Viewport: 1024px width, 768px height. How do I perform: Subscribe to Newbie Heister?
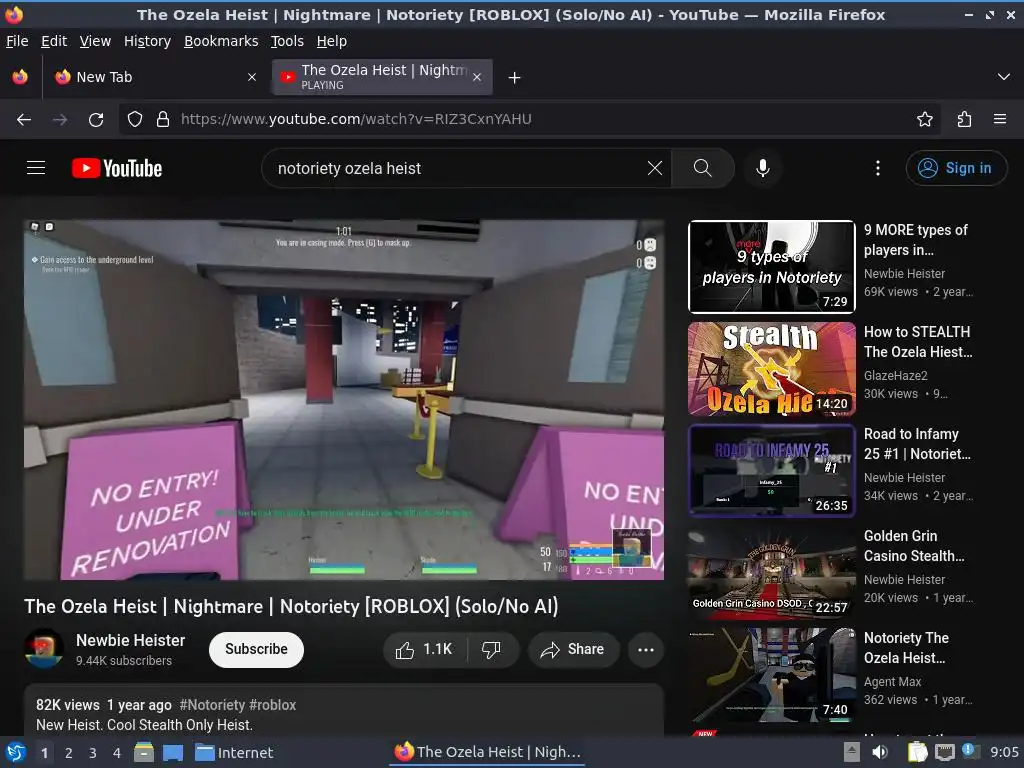(257, 650)
